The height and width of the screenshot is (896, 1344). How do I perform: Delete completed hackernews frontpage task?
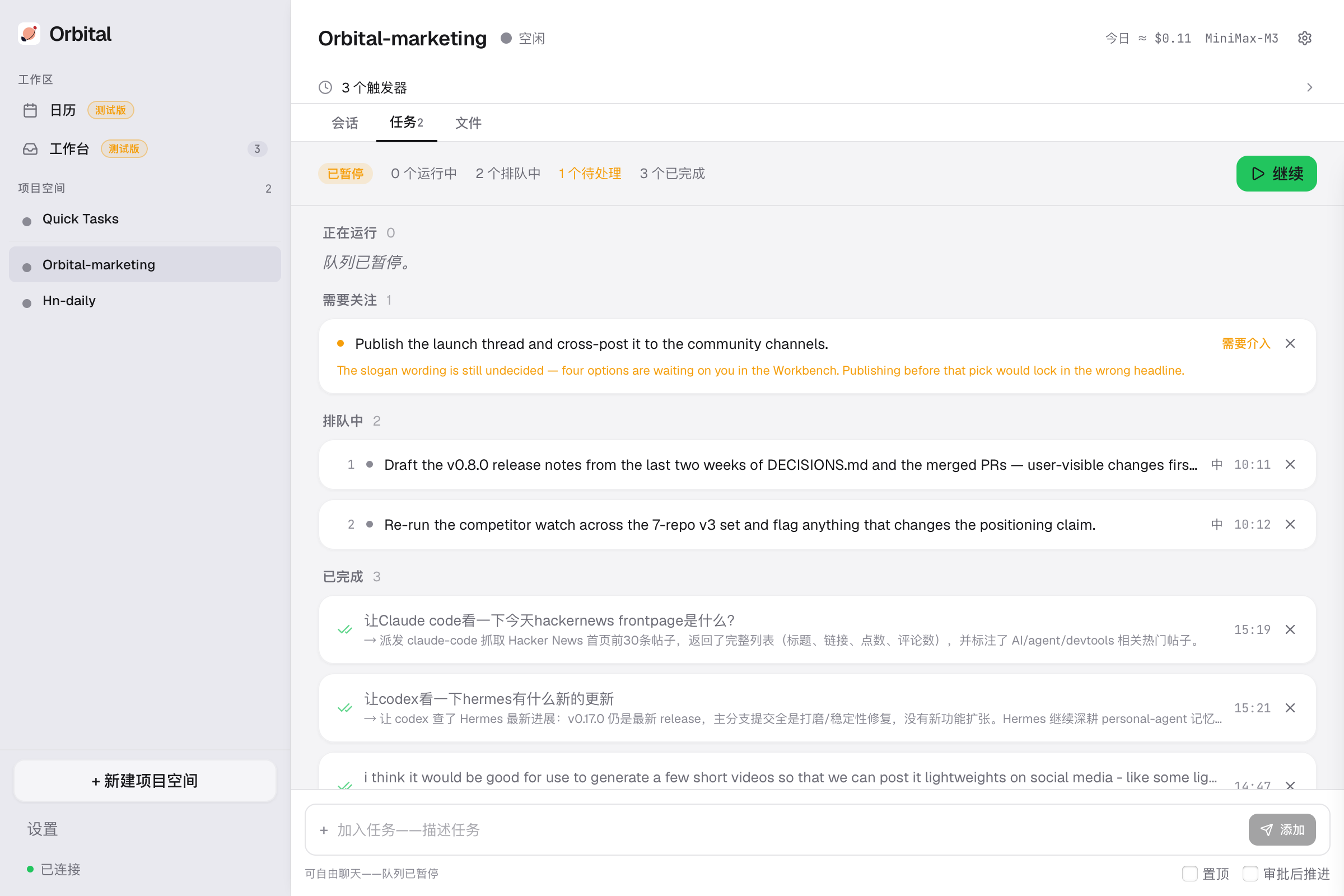(1290, 629)
